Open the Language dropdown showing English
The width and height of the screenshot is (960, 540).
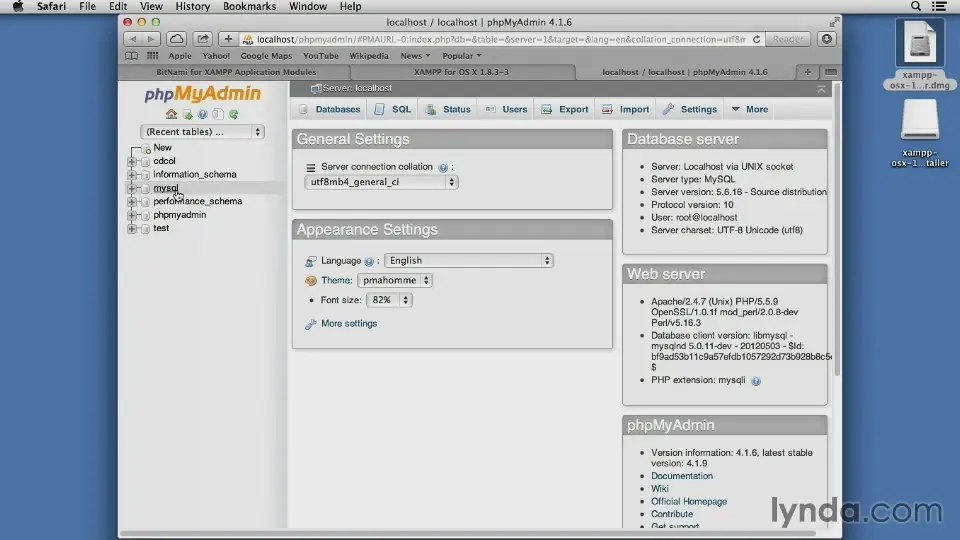469,260
